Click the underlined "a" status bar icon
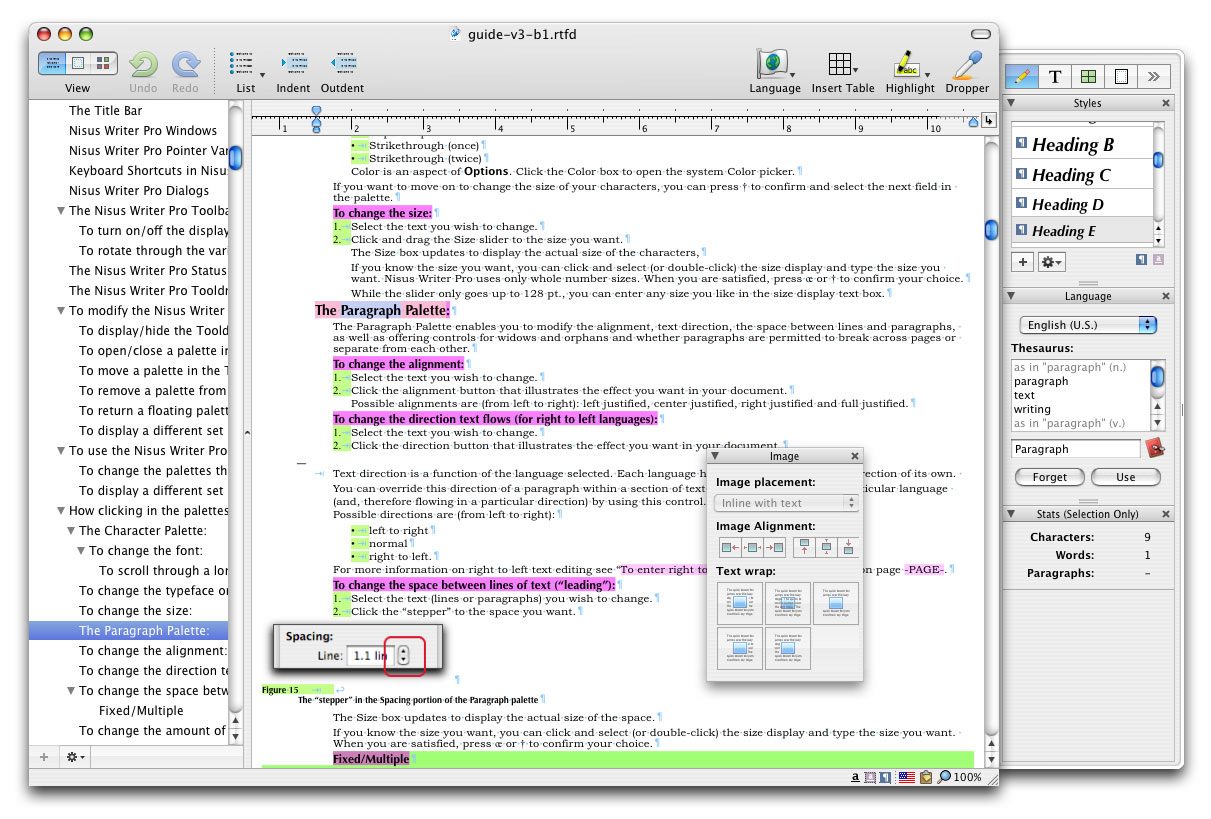The height and width of the screenshot is (819, 1211). (857, 777)
